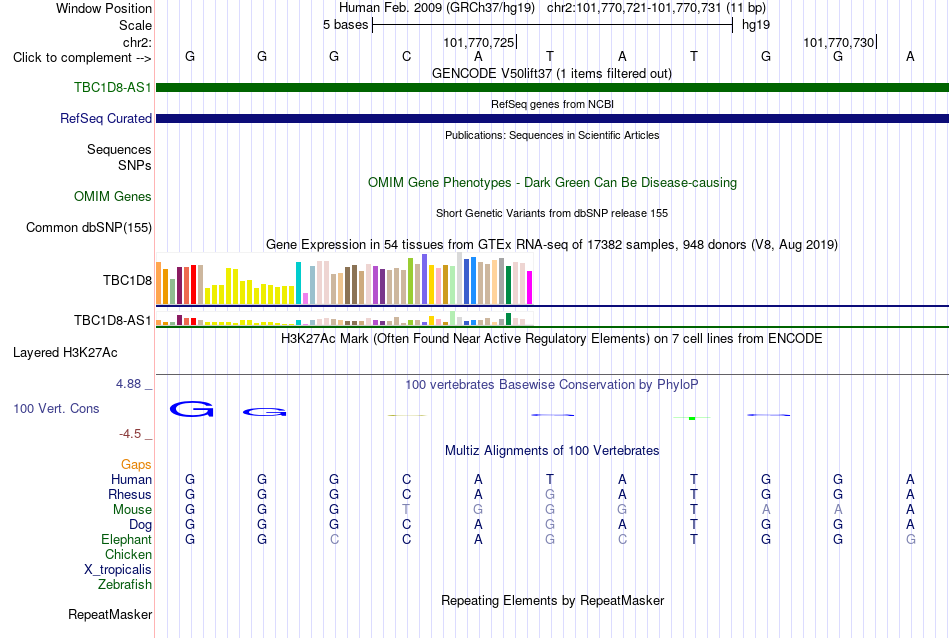Select the Sequences track label
This screenshot has height=638, width=950.
119,149
